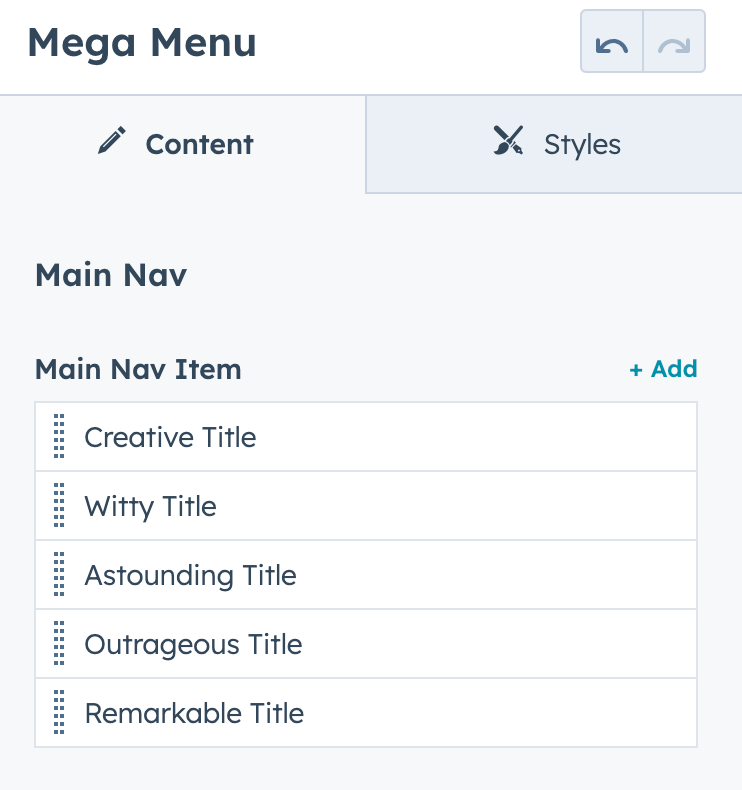The height and width of the screenshot is (790, 742).
Task: Select the Witty Title nav item
Action: pyautogui.click(x=150, y=506)
